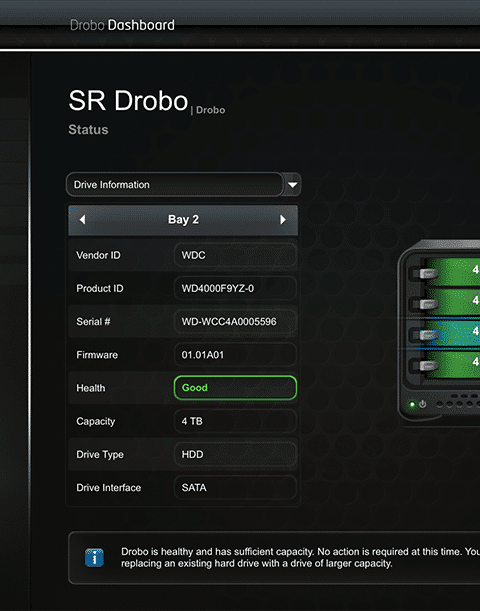
Task: Click the Drobo healthy status message text
Action: click(x=300, y=558)
